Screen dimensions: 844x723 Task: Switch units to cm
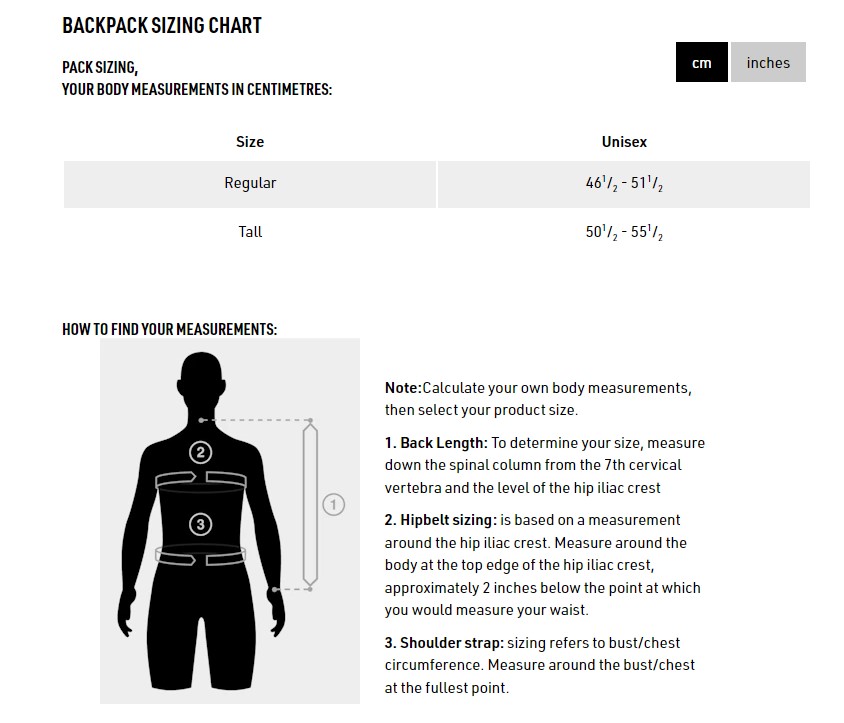point(701,63)
